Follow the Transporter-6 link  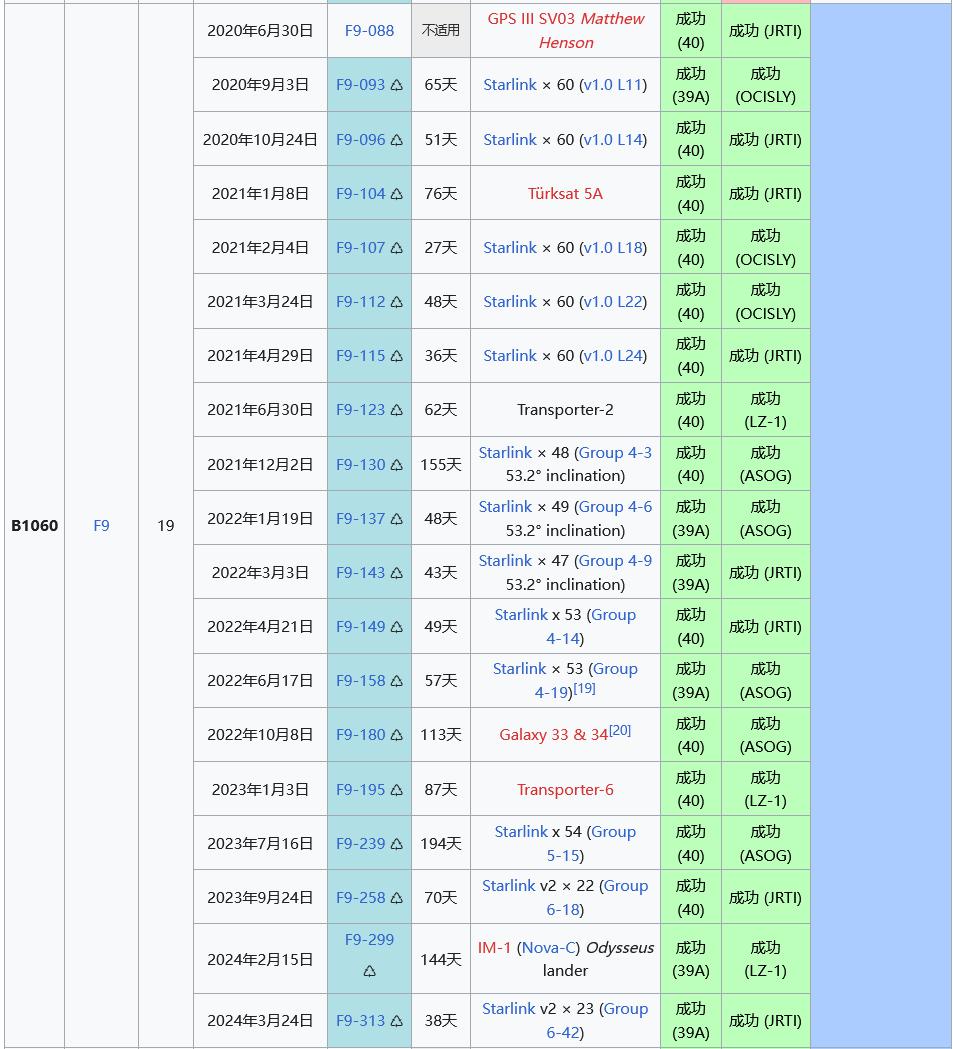[565, 790]
